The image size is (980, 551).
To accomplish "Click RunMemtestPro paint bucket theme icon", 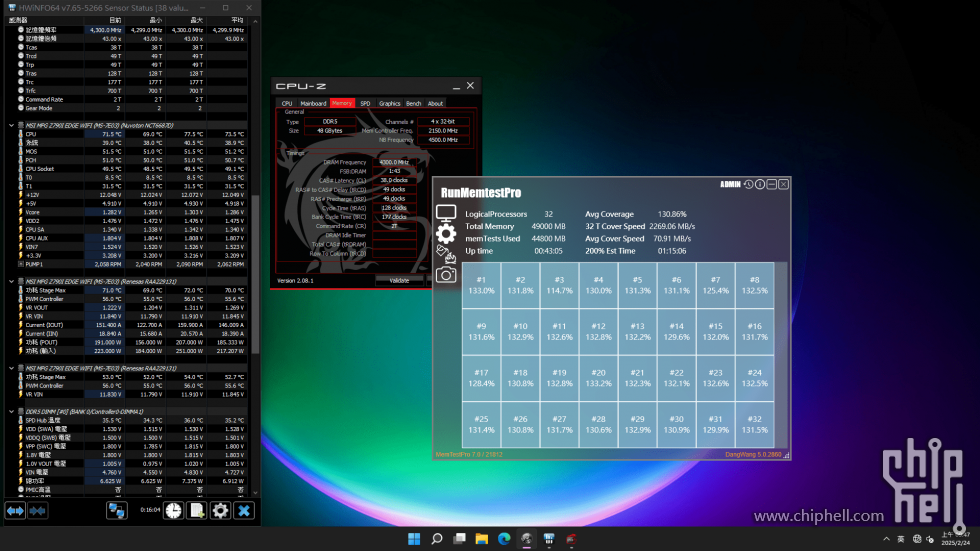I will [446, 254].
